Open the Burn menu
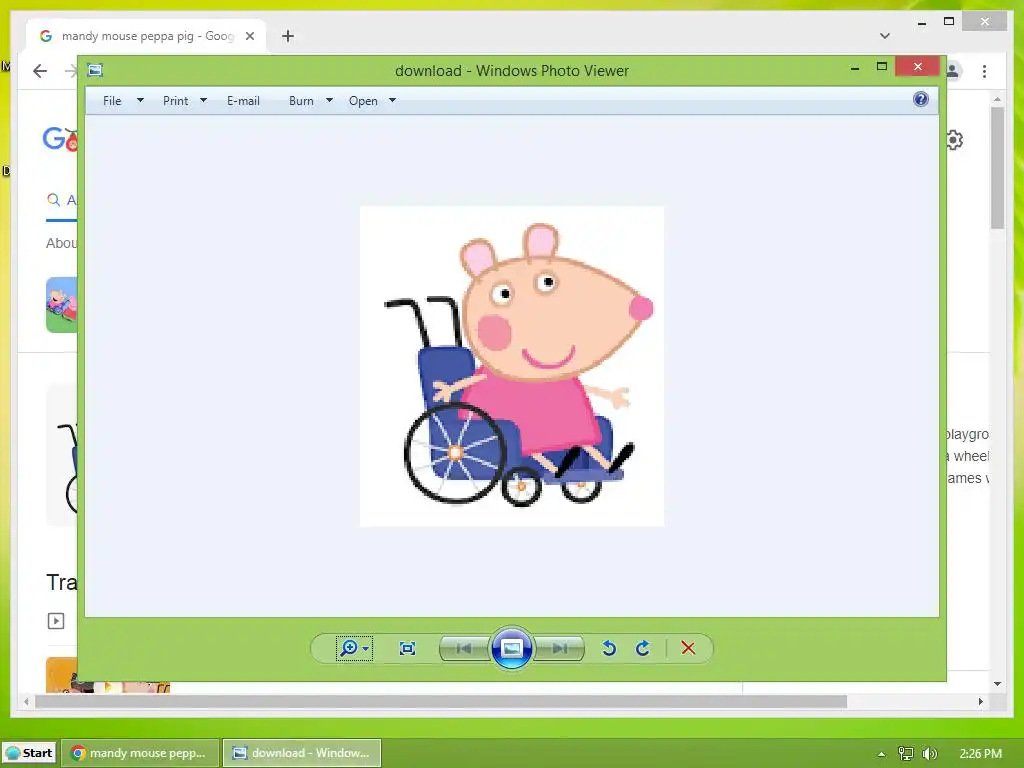 click(301, 101)
